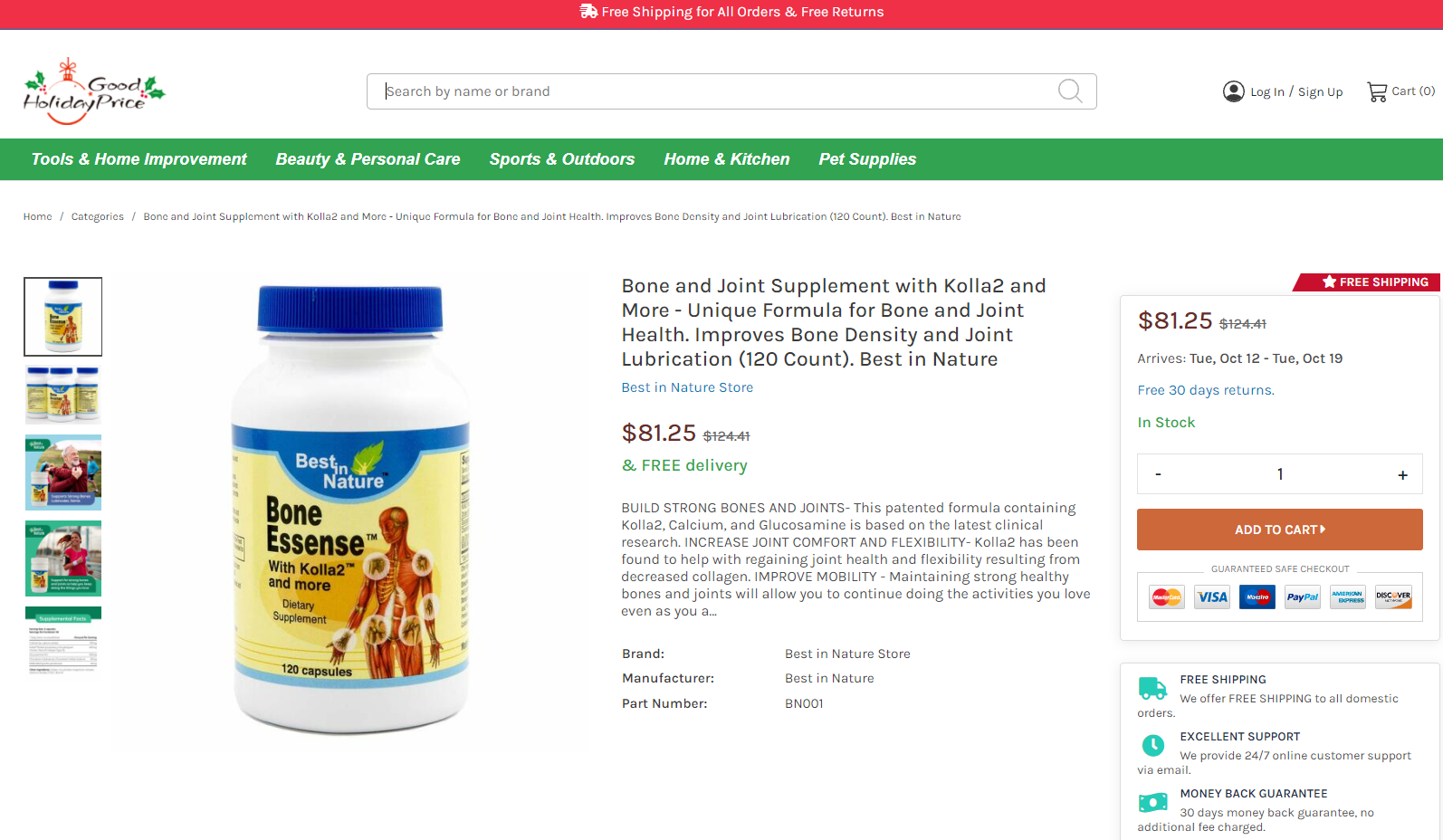
Task: Click the Discover card icon
Action: (1393, 597)
